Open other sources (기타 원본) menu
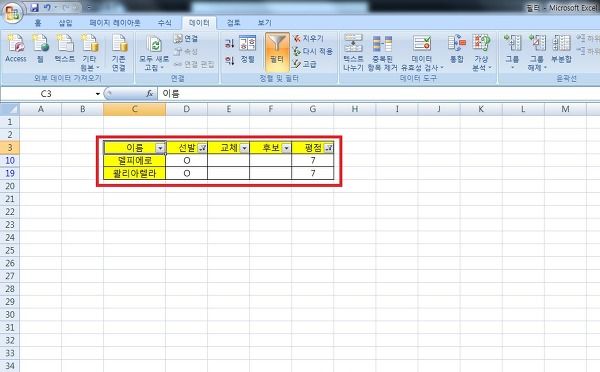 pyautogui.click(x=90, y=52)
